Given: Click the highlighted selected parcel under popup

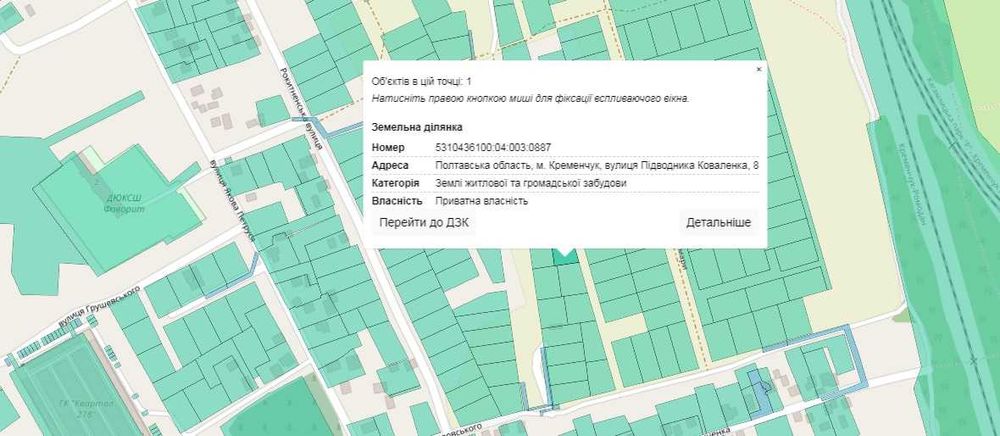Looking at the screenshot, I should (x=566, y=258).
